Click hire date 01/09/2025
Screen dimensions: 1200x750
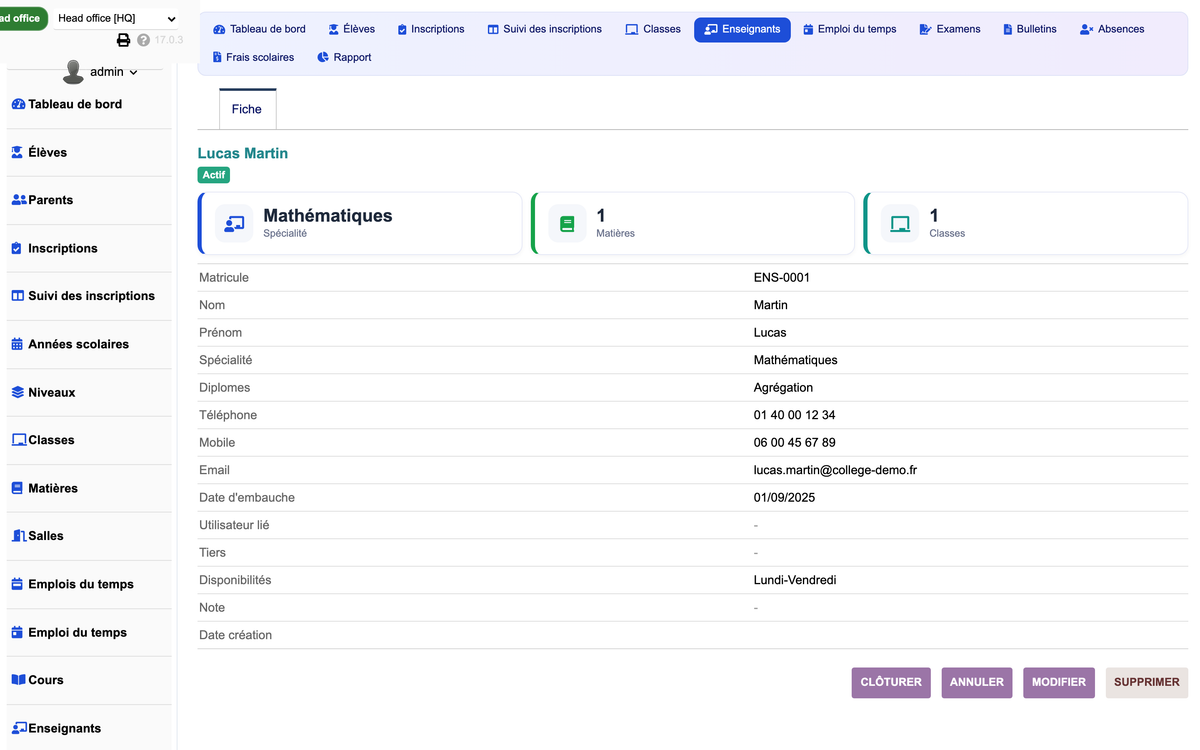click(x=785, y=497)
